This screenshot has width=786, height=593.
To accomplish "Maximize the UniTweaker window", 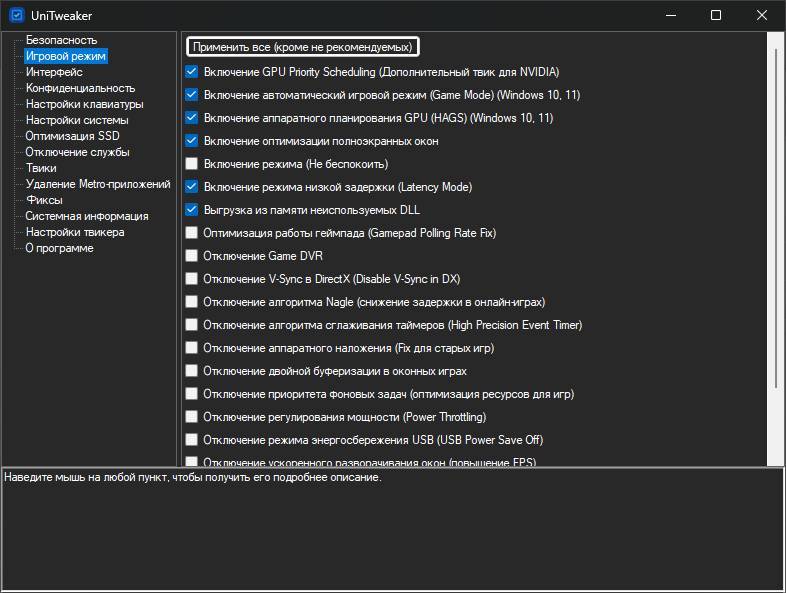I will [x=716, y=16].
